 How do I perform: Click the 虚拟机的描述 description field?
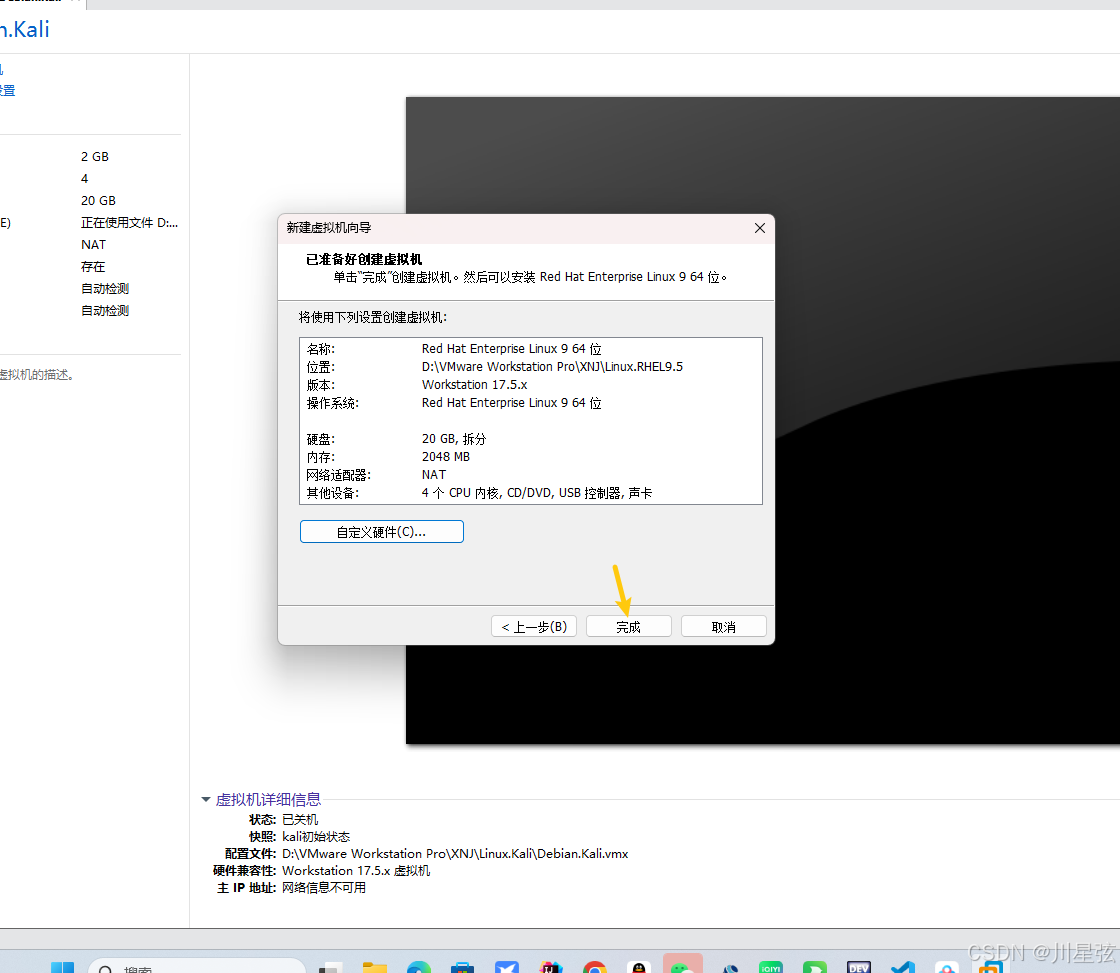pos(37,374)
